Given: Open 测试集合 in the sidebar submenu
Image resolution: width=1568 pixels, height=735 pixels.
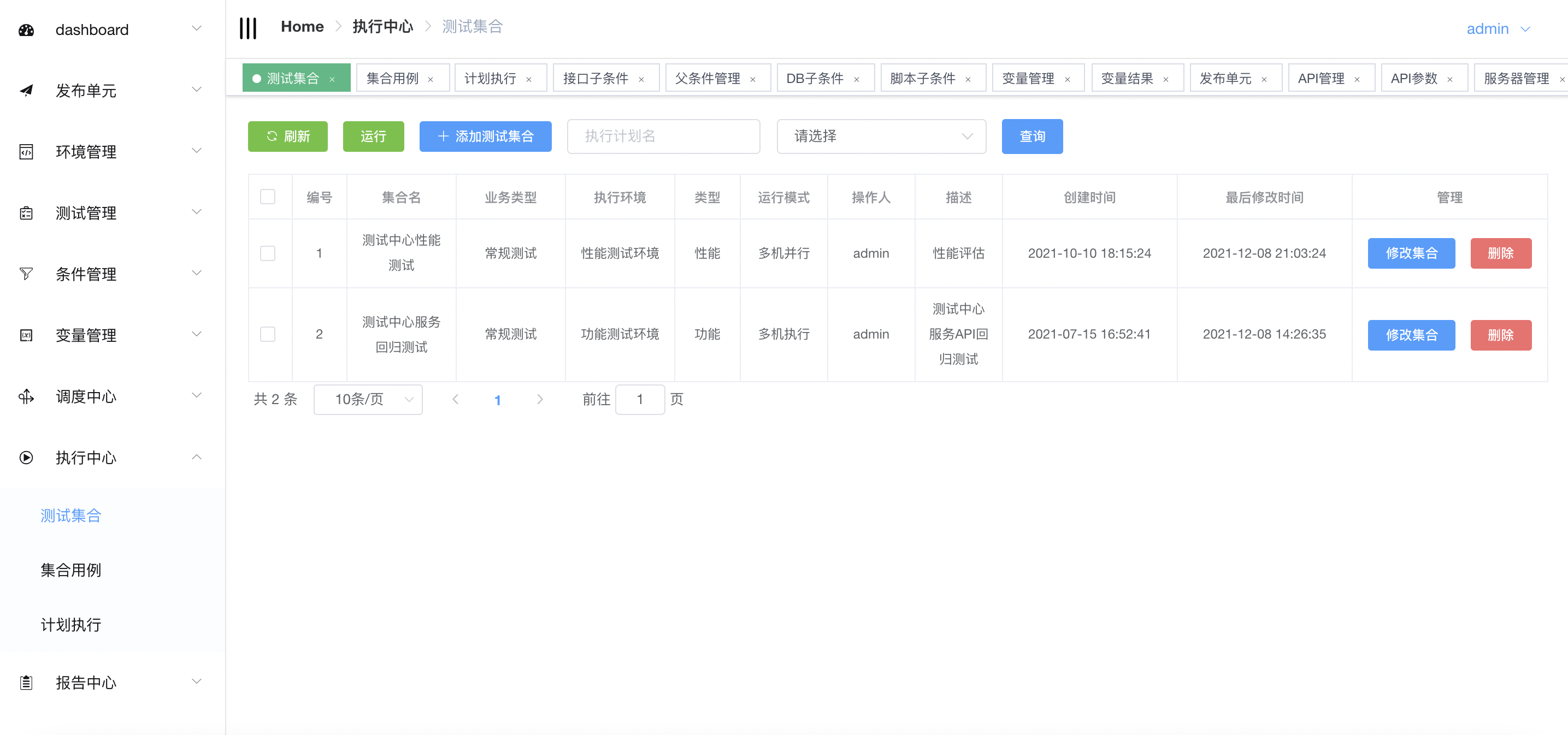Looking at the screenshot, I should [x=71, y=516].
